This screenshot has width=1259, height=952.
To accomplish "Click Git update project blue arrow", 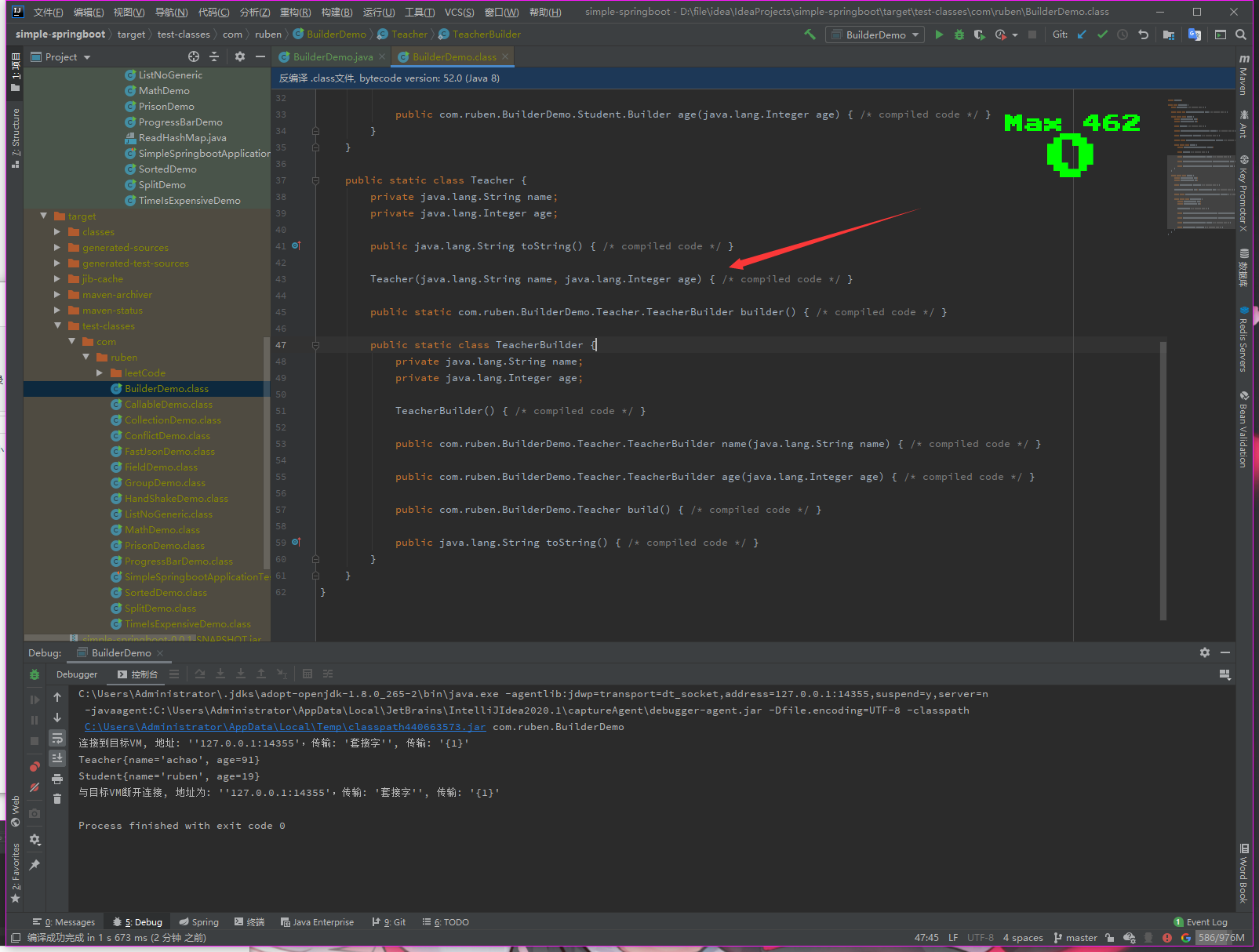I will [1082, 35].
